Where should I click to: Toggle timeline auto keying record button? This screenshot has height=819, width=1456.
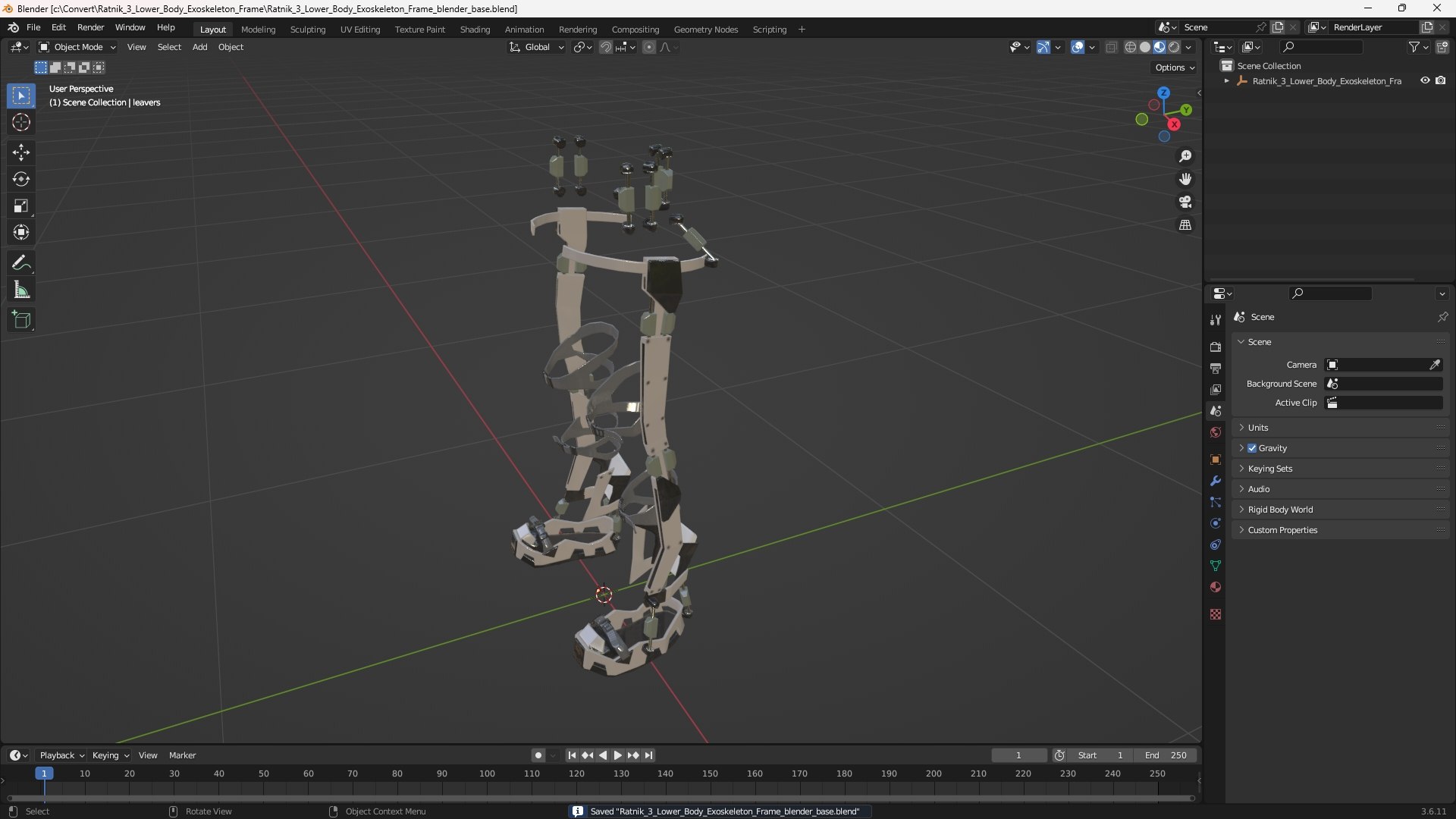(538, 755)
